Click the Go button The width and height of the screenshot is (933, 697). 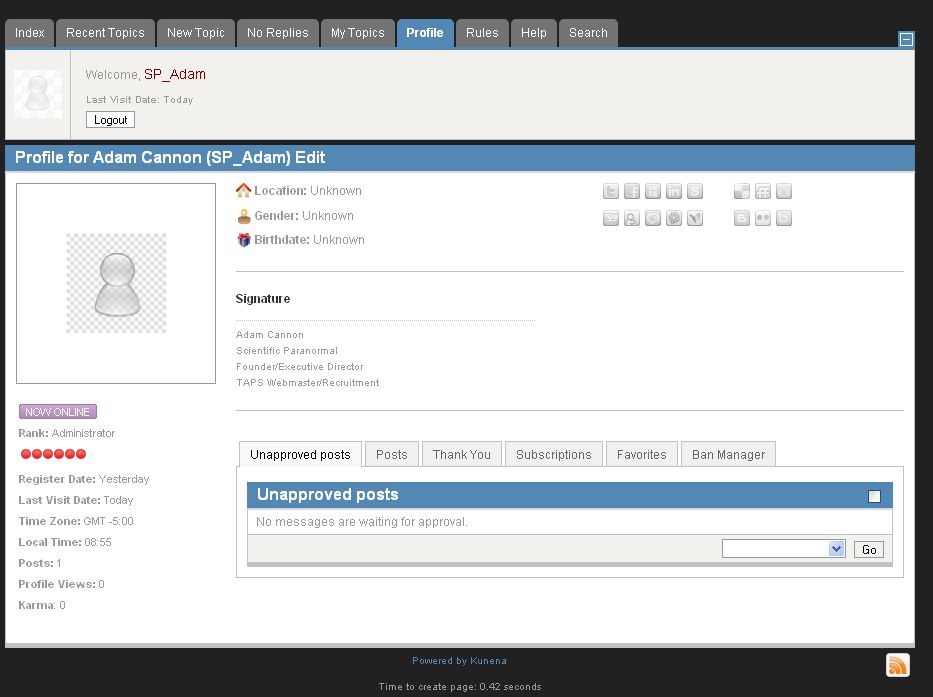coord(869,549)
